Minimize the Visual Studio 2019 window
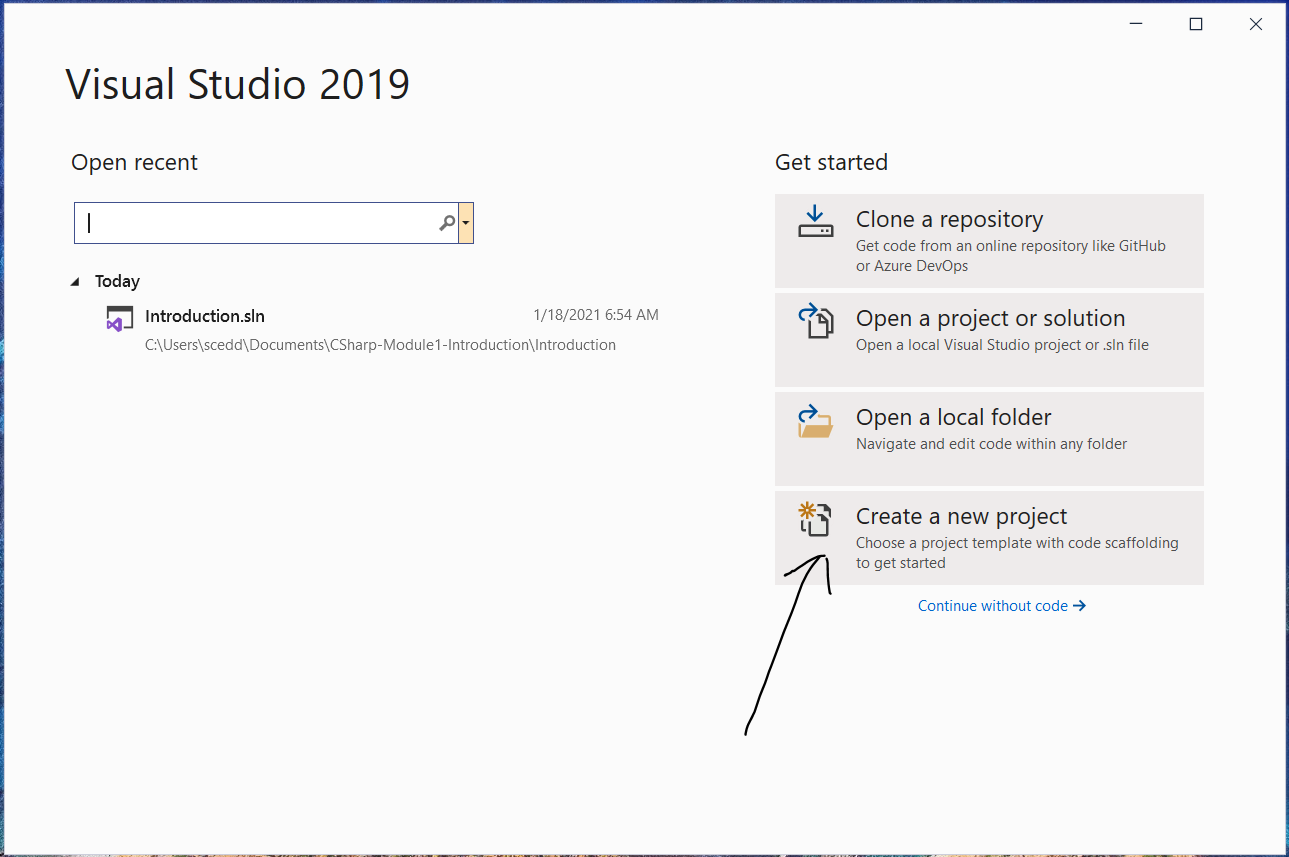 click(x=1135, y=24)
